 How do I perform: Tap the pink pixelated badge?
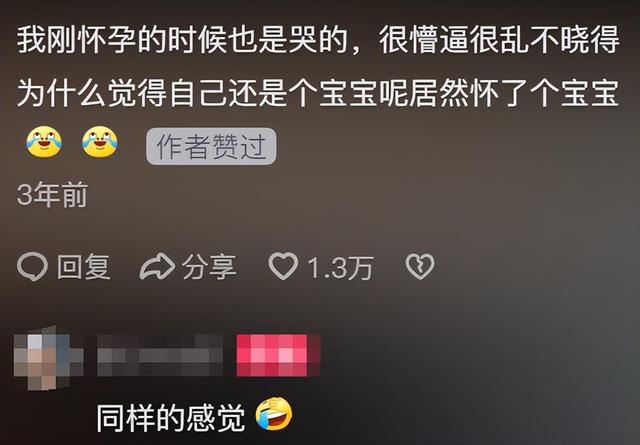coord(278,355)
